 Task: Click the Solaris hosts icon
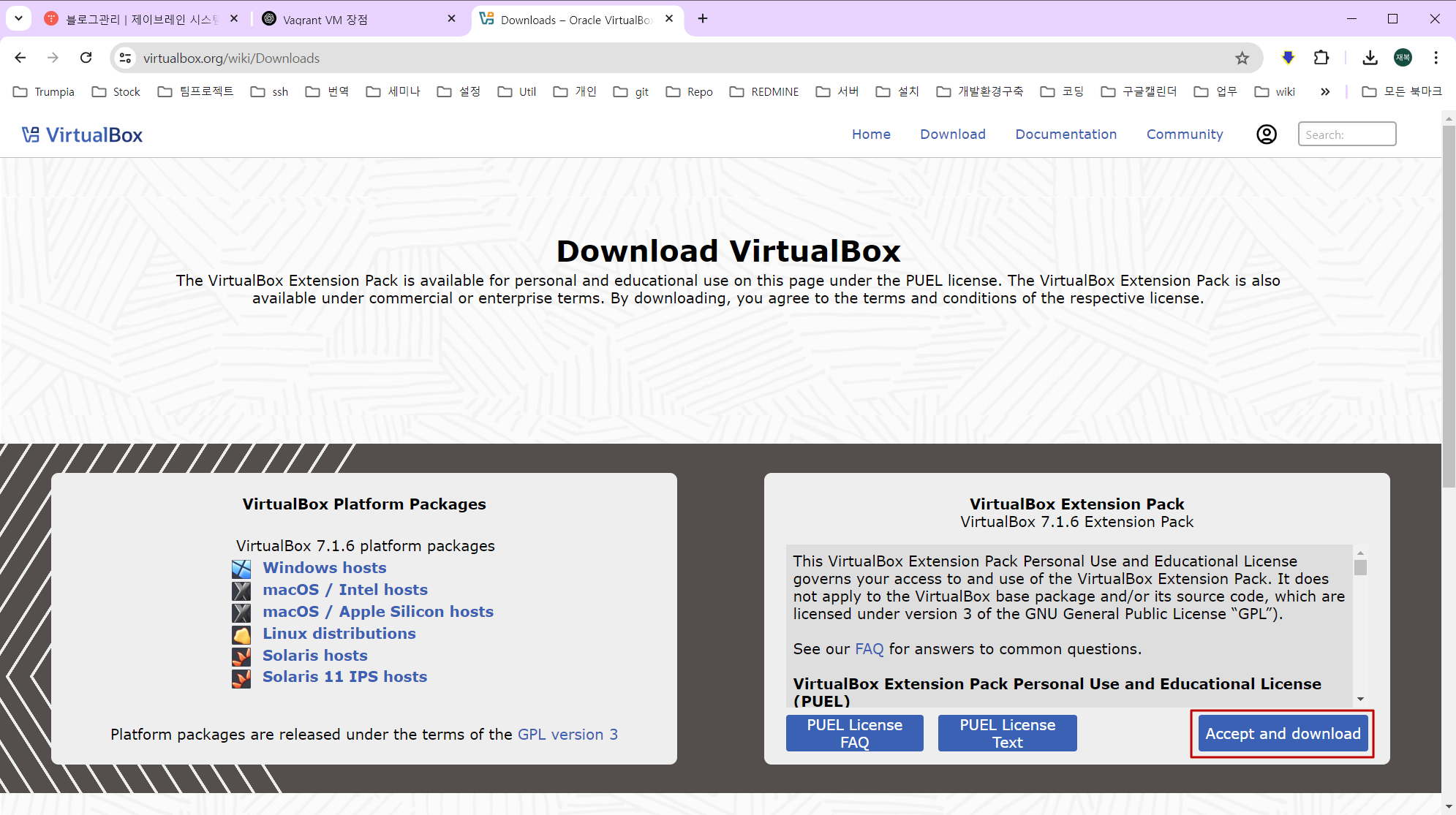(241, 656)
